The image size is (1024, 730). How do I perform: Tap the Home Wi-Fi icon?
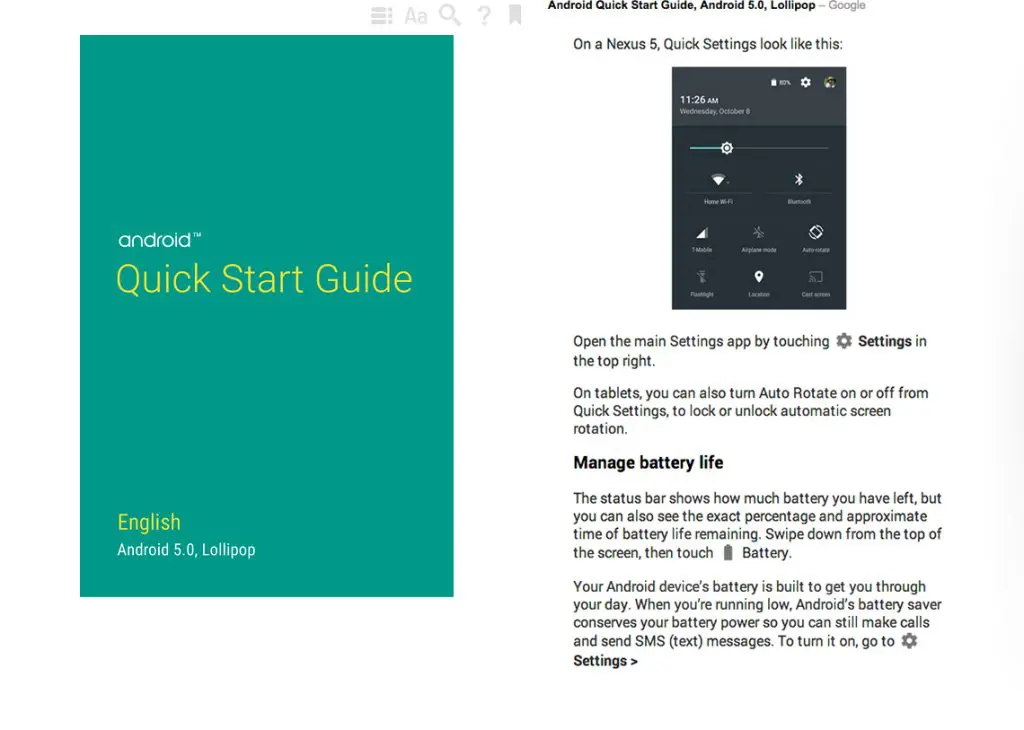[x=718, y=180]
